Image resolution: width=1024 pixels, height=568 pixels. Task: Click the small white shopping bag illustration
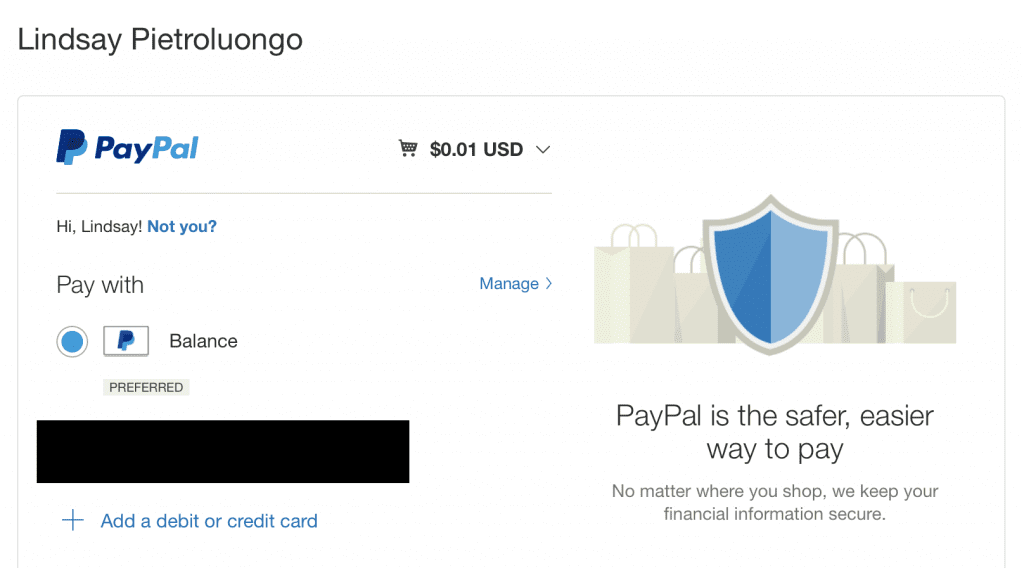[x=921, y=311]
